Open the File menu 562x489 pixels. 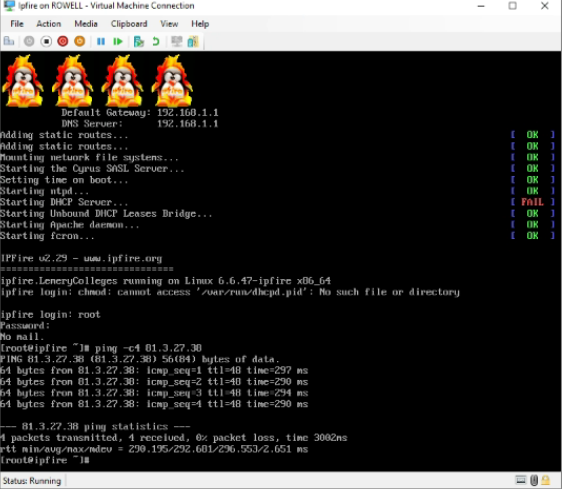coord(17,24)
